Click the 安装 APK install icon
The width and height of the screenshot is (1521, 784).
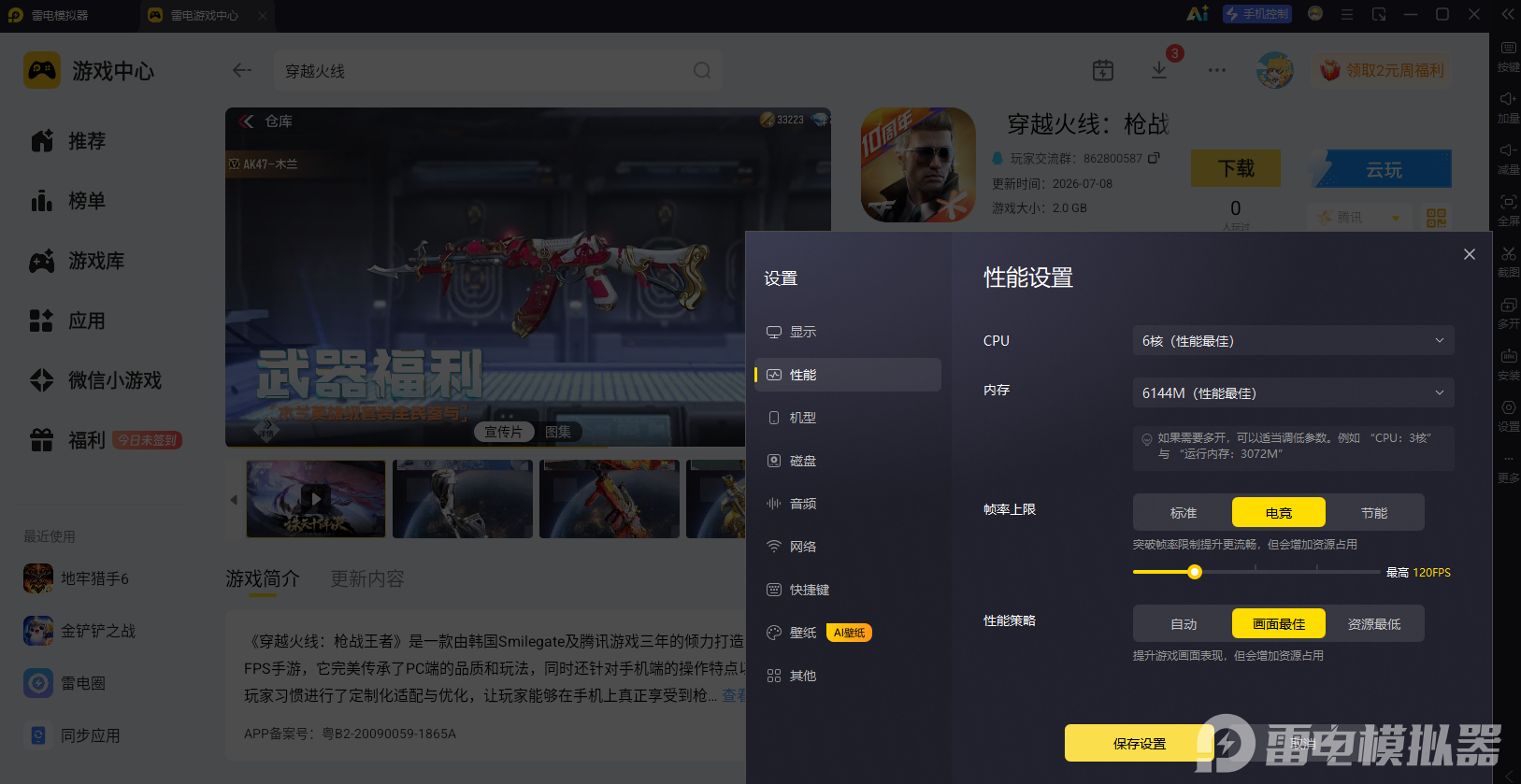(1508, 364)
